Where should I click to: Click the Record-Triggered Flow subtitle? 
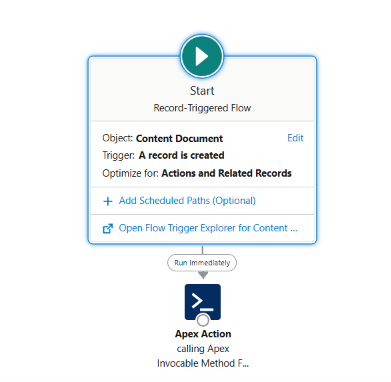[x=202, y=108]
